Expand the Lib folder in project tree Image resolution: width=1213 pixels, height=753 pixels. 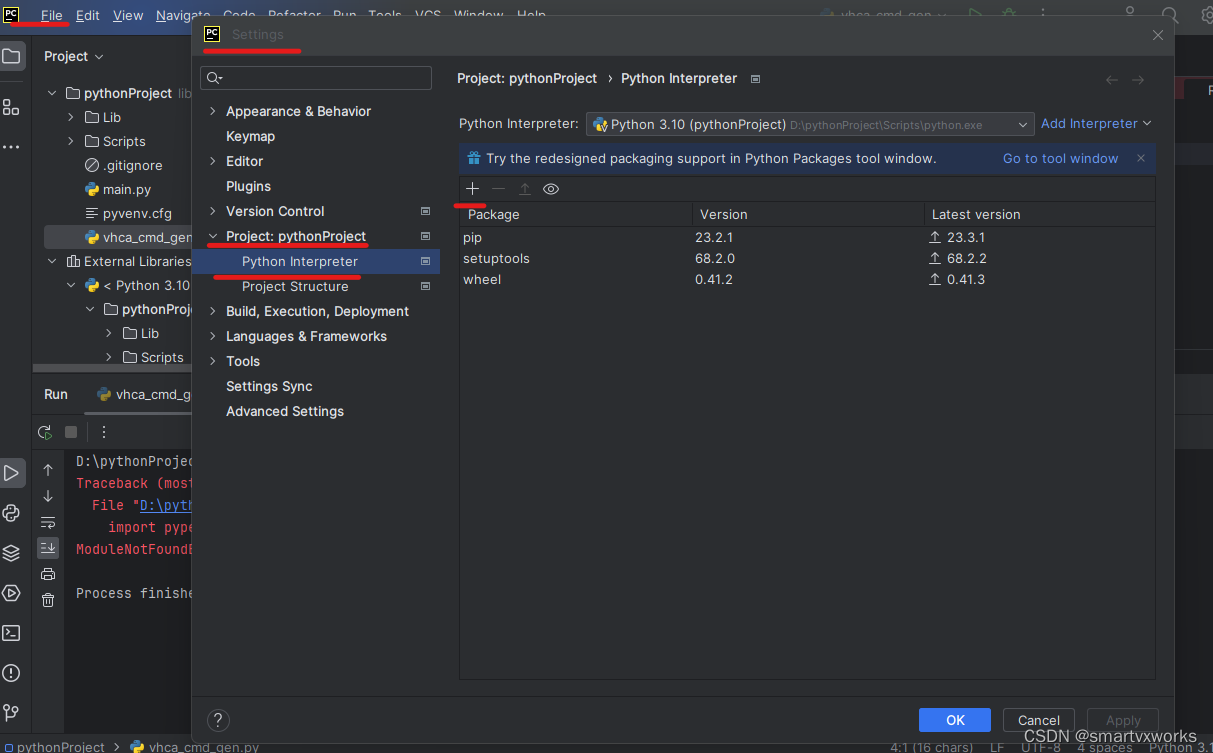tap(71, 117)
